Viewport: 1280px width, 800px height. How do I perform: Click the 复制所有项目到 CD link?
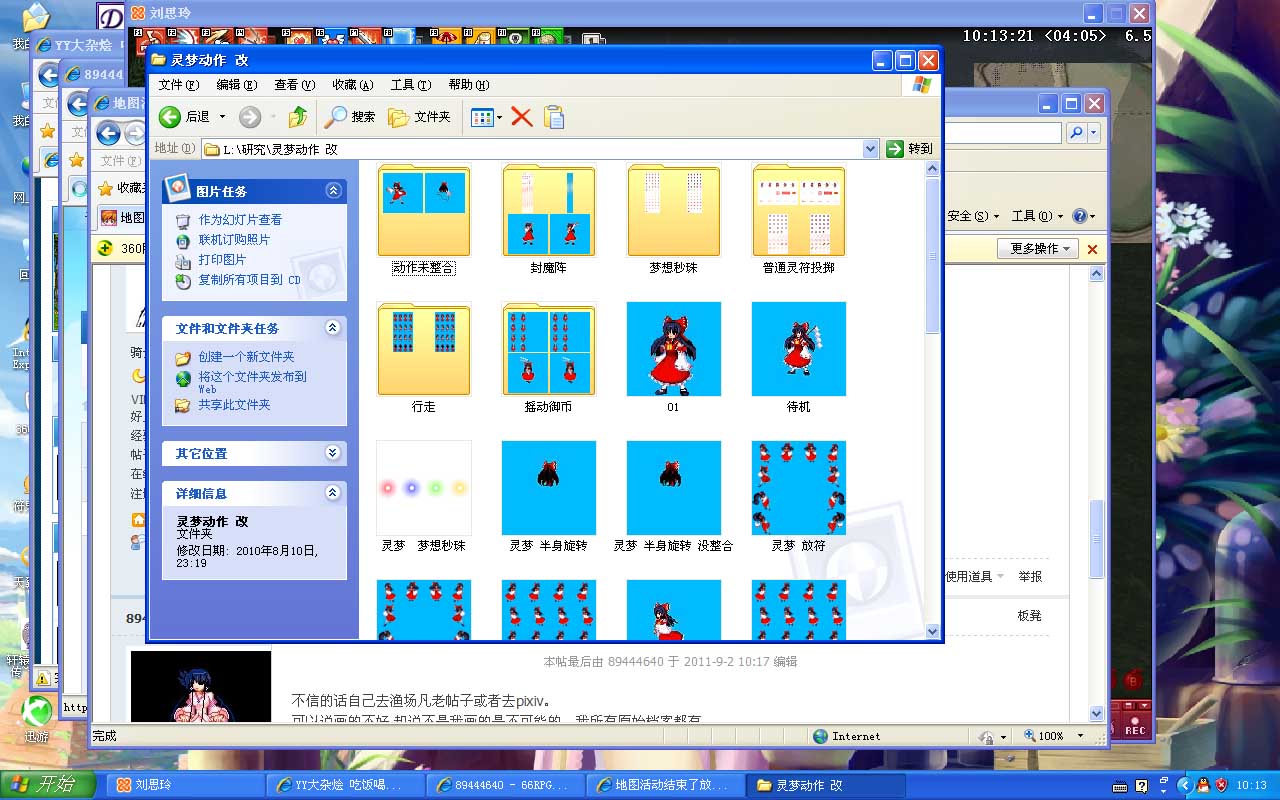249,280
